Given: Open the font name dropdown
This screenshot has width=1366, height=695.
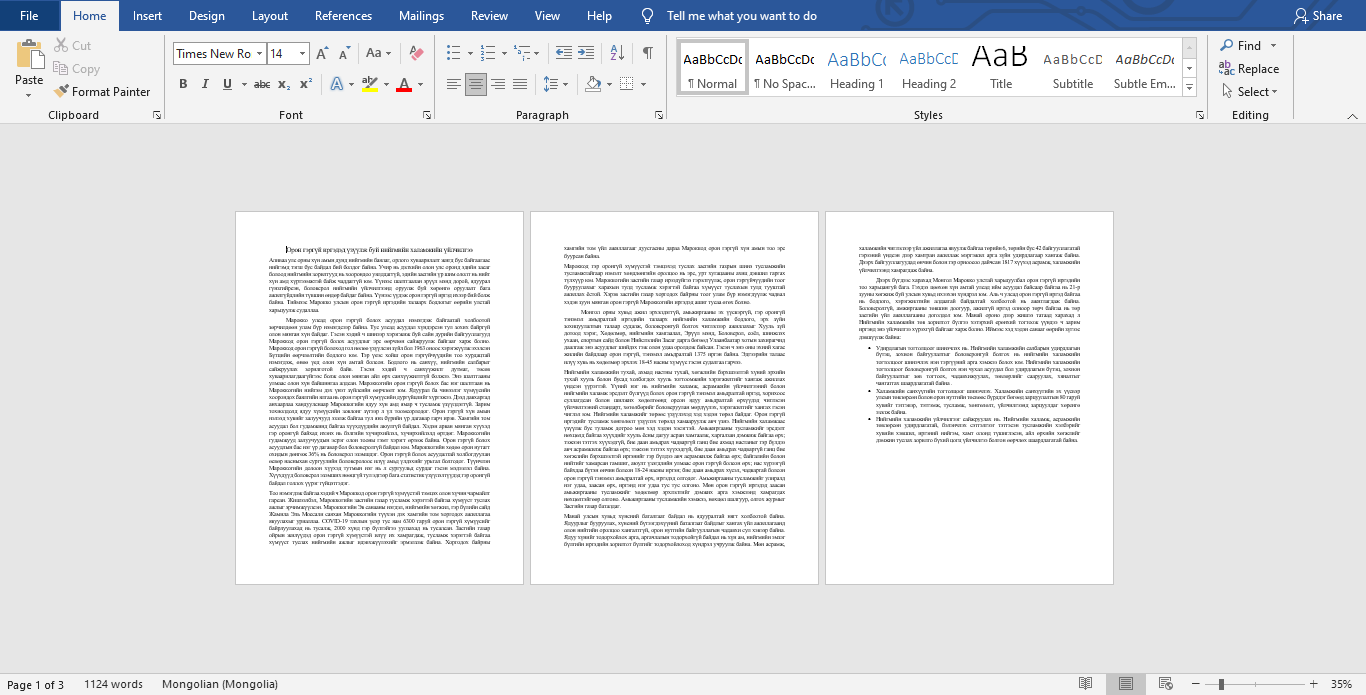Looking at the screenshot, I should click(x=259, y=54).
